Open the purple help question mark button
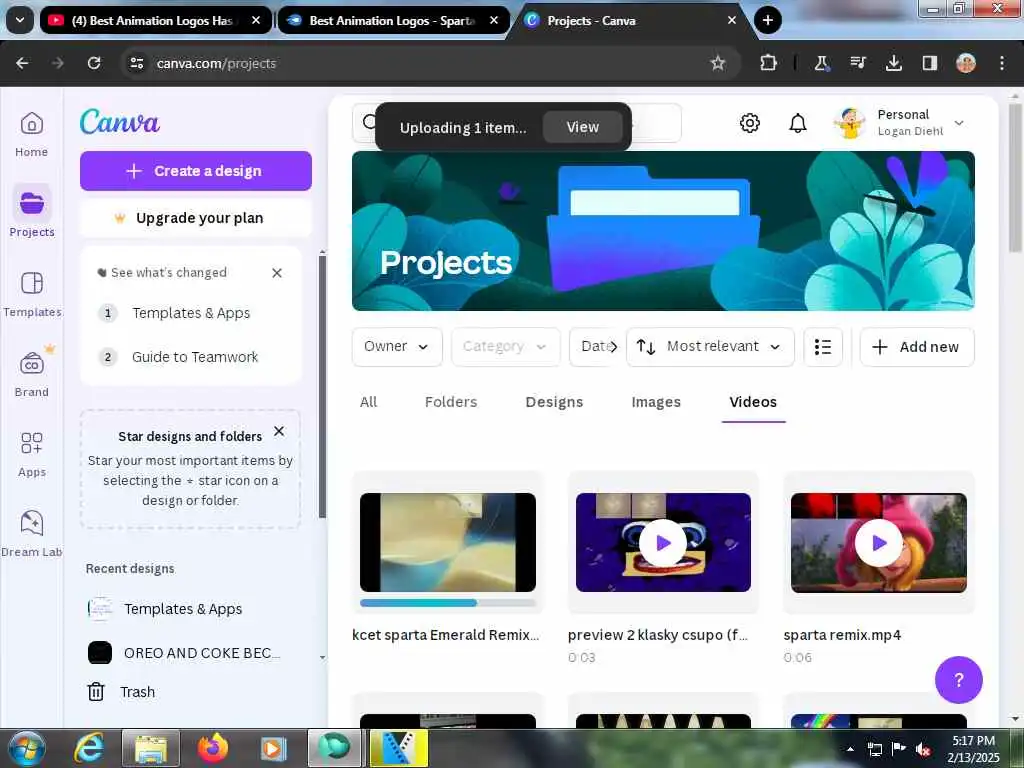 click(x=958, y=680)
